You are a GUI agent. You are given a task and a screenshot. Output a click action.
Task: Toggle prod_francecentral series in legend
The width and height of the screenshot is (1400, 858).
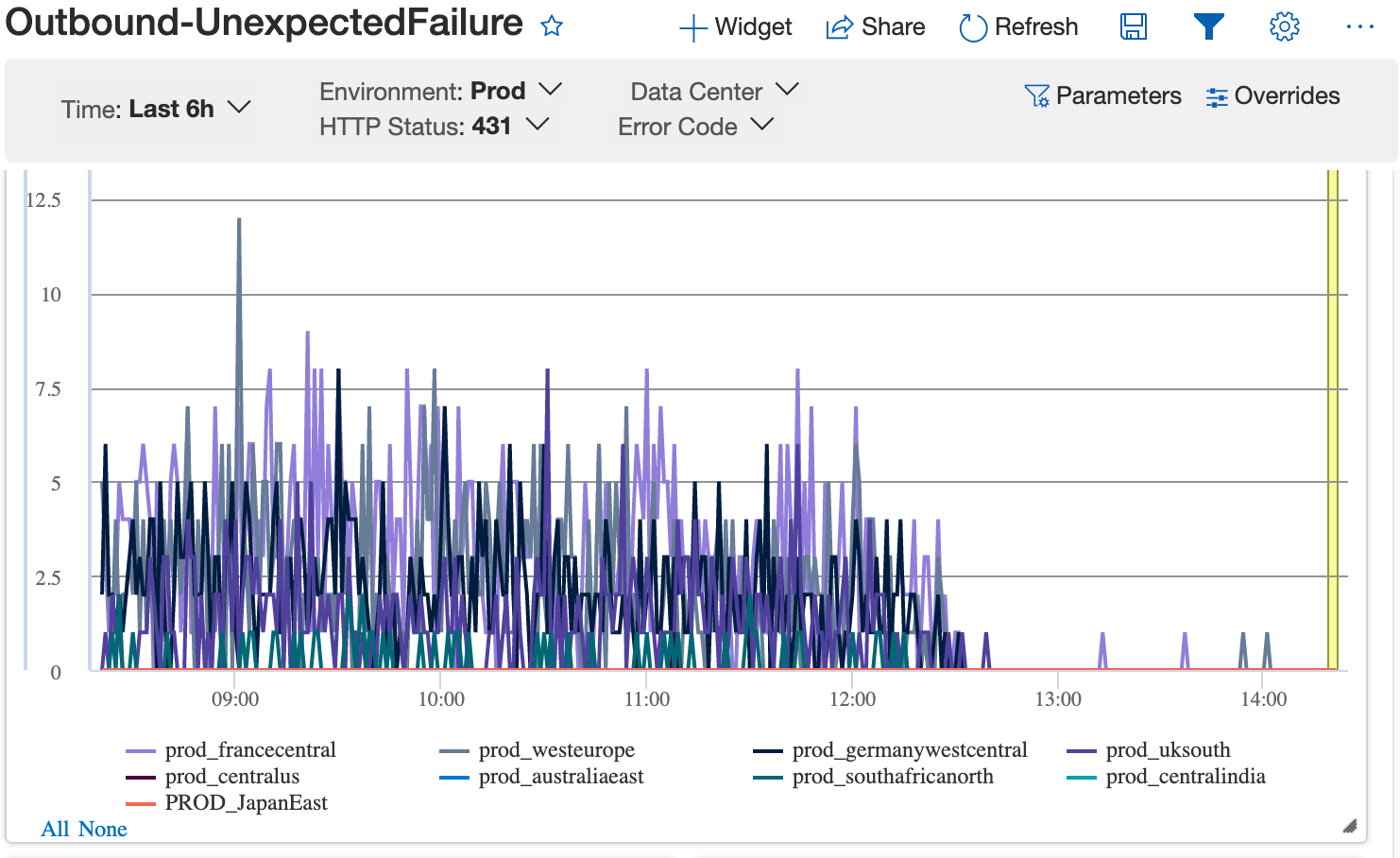pos(249,750)
